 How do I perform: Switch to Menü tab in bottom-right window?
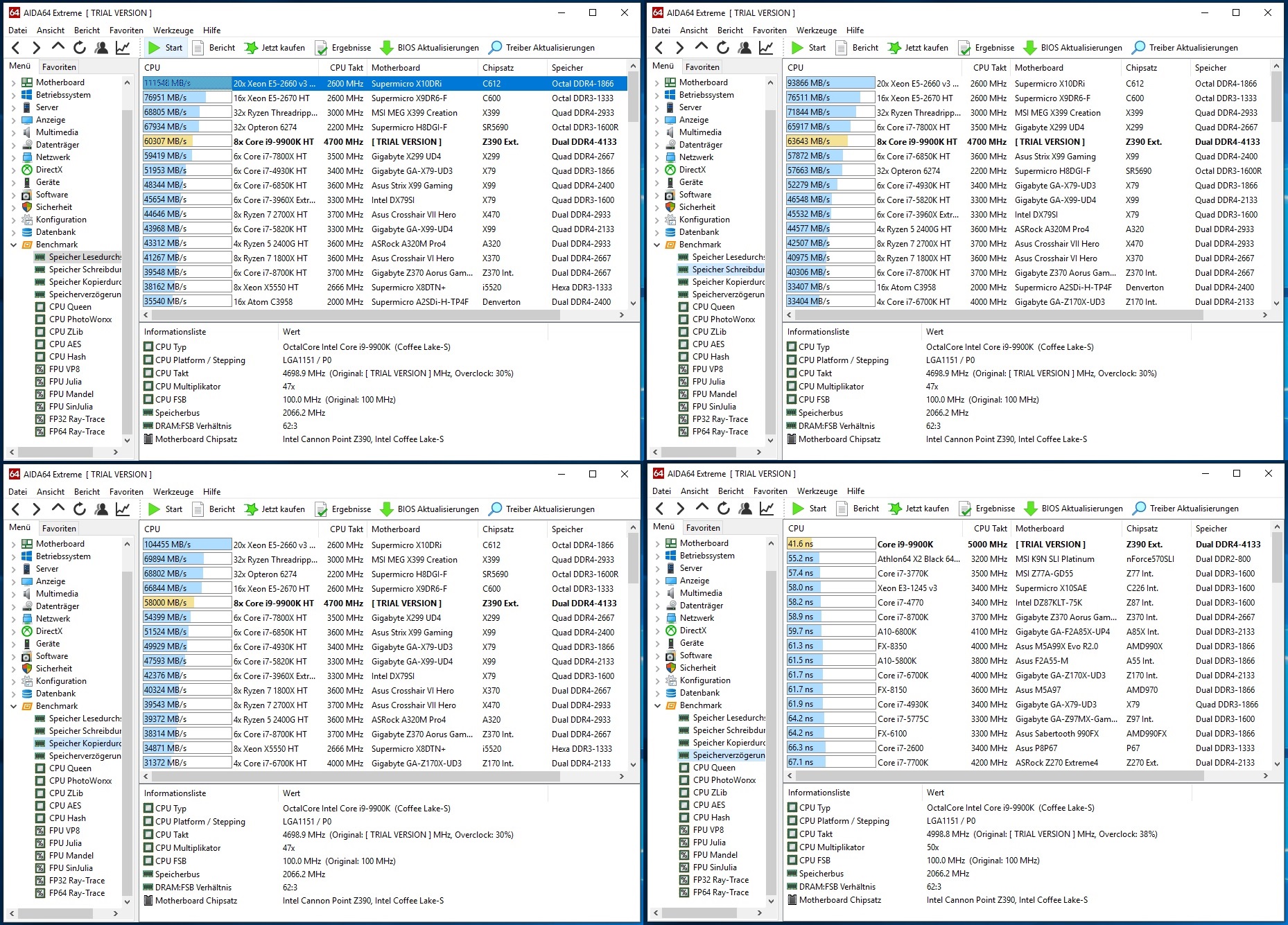tap(664, 527)
